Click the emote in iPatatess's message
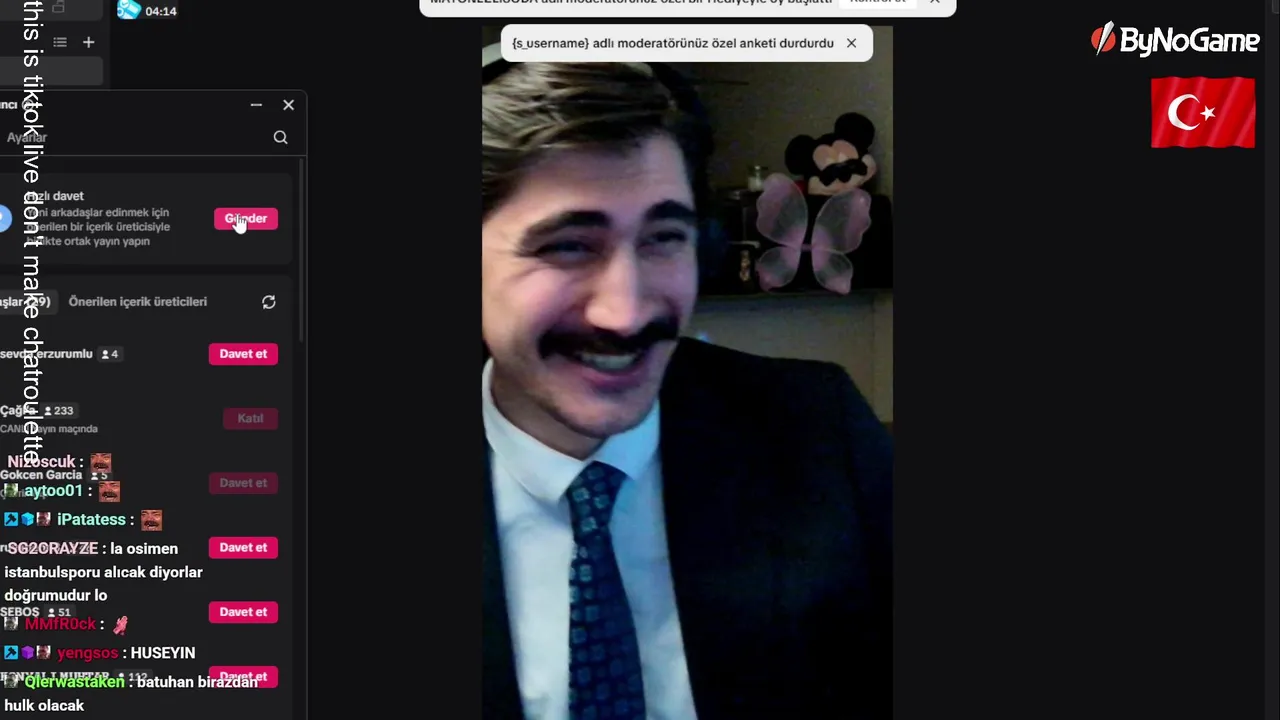 coord(151,520)
